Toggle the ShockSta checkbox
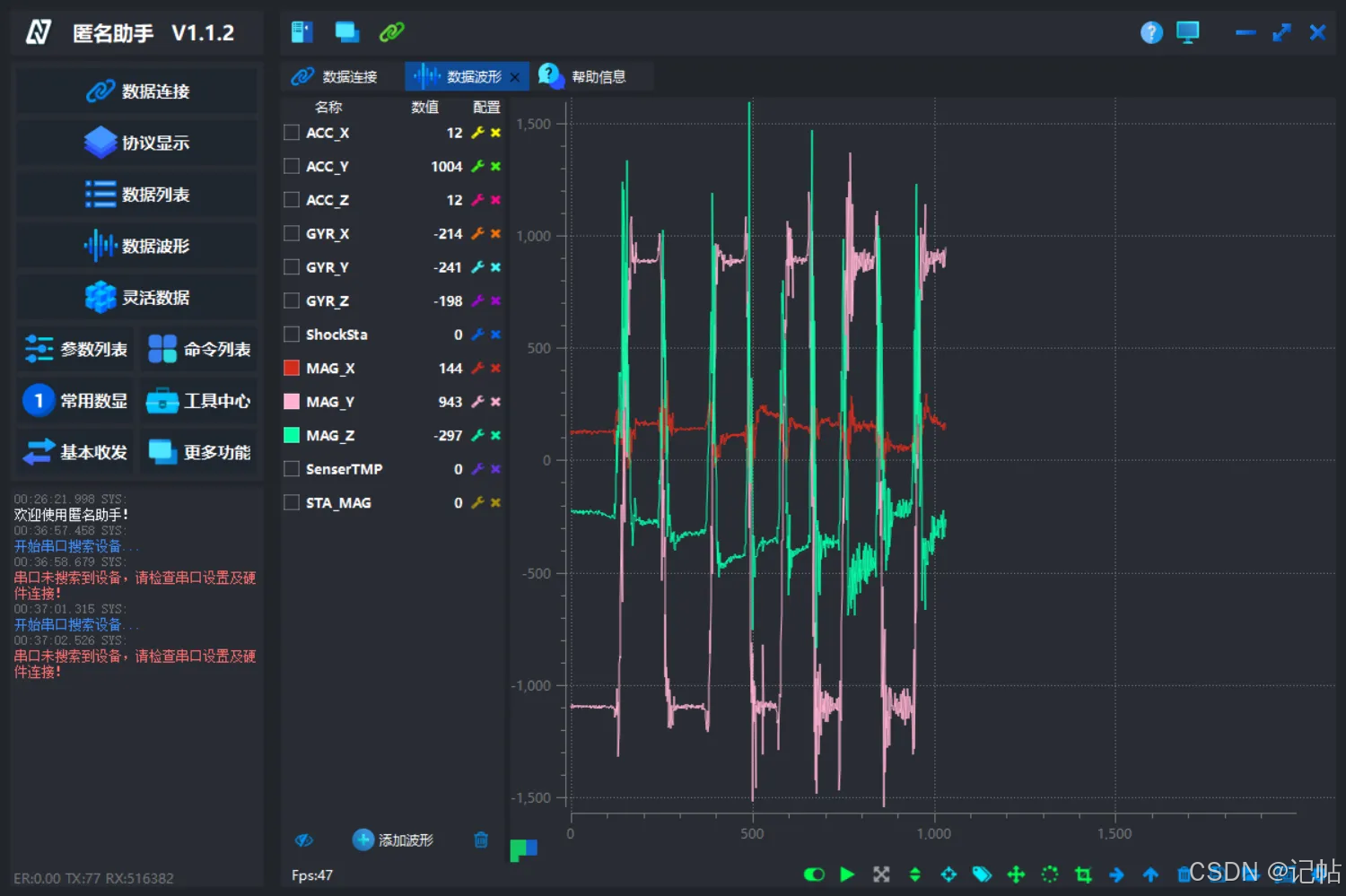 (x=292, y=335)
